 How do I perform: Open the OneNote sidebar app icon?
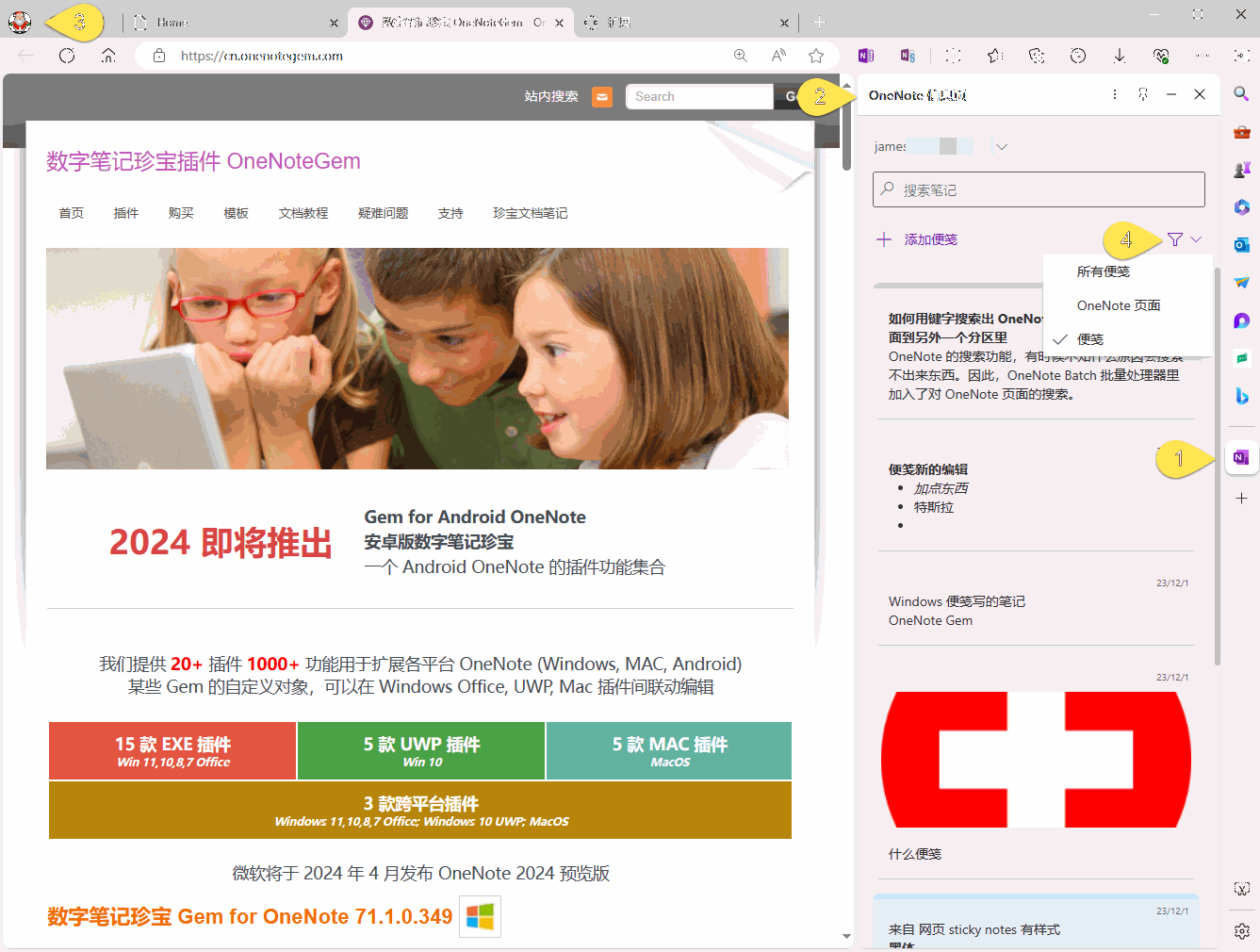point(1241,458)
